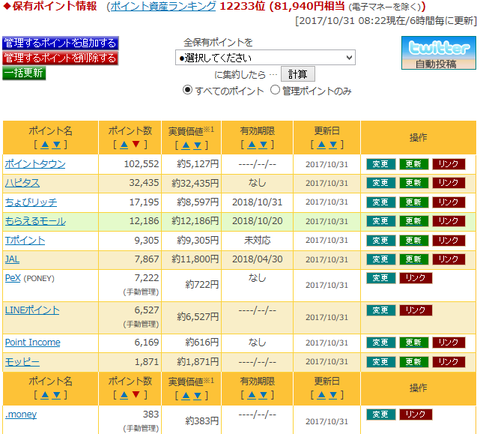Open もらえるモール link

(x=35, y=221)
